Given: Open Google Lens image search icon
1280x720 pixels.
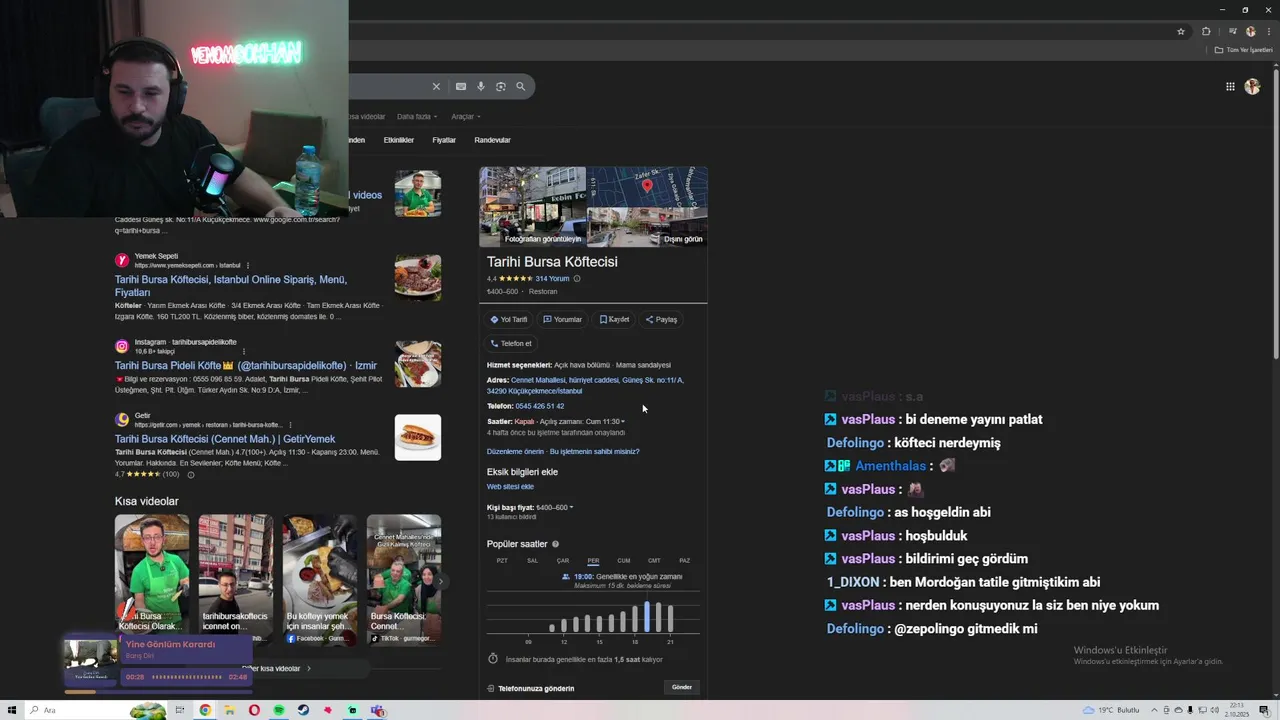Looking at the screenshot, I should 501,87.
